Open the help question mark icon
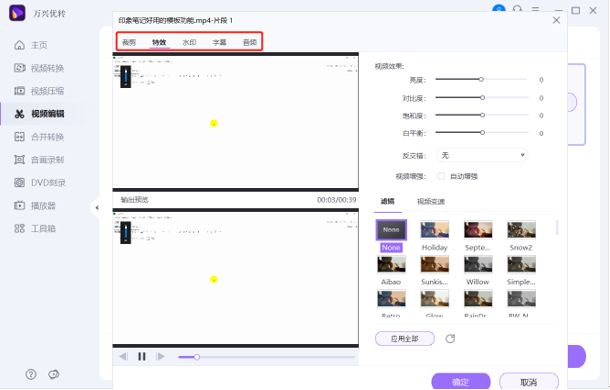This screenshot has width=610, height=390. (31, 374)
